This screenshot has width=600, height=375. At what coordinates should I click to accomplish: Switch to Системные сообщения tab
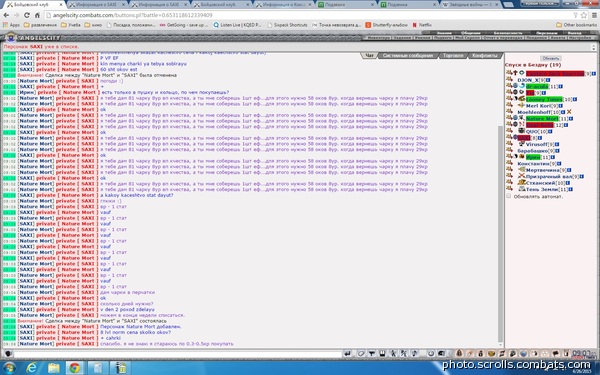[x=408, y=55]
